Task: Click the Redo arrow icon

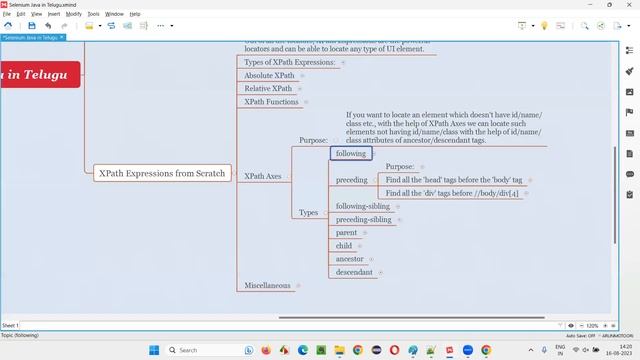Action: tap(64, 26)
